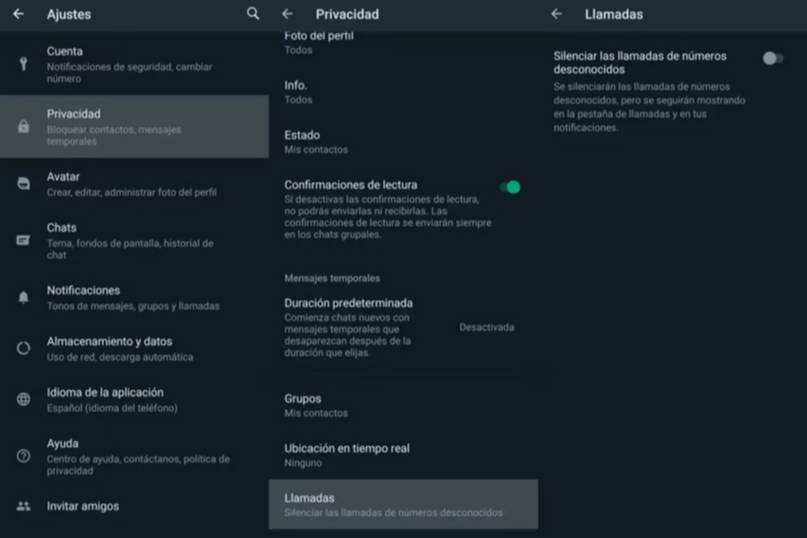Click the padlock icon for Privacidad
Viewport: 807px width, 538px height.
(x=24, y=127)
